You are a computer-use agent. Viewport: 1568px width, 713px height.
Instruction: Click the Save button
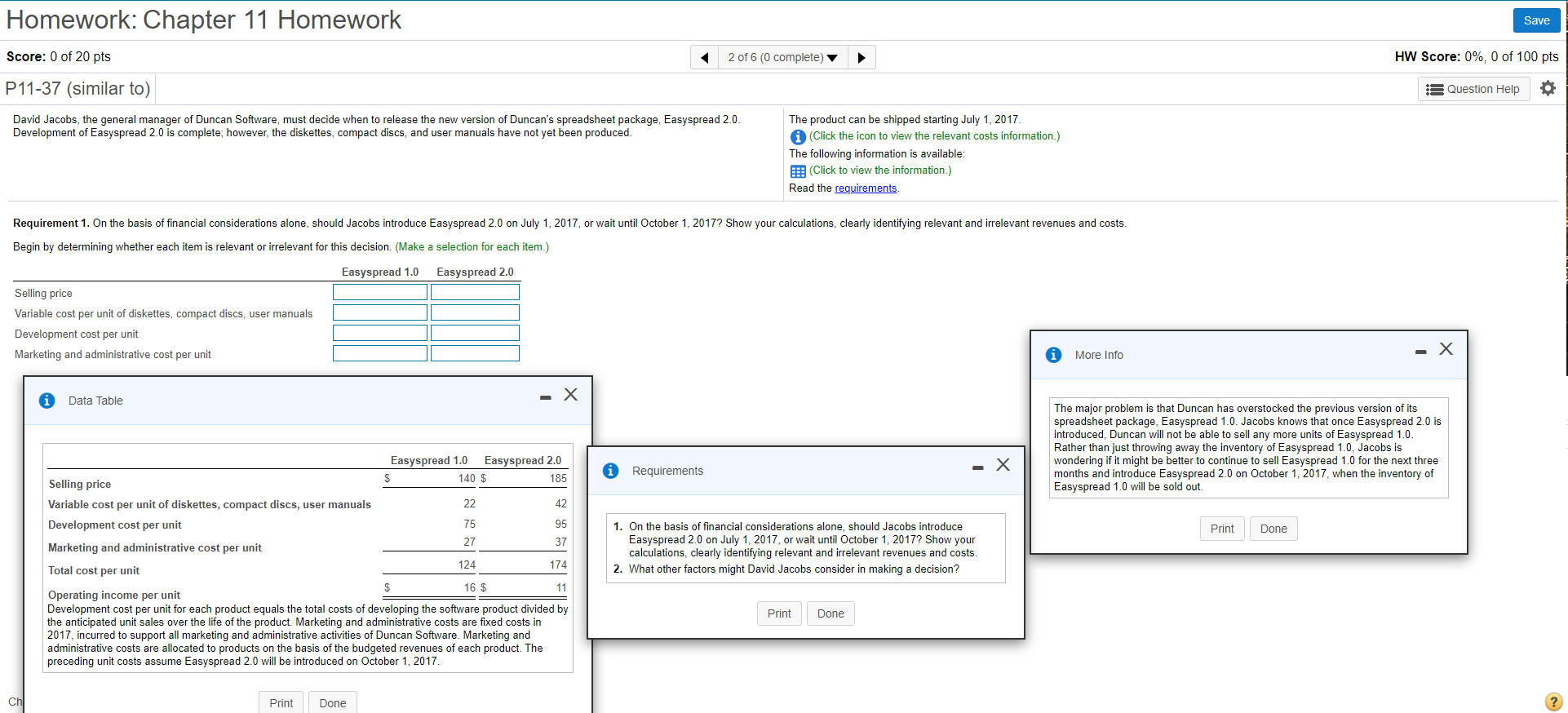[x=1536, y=20]
